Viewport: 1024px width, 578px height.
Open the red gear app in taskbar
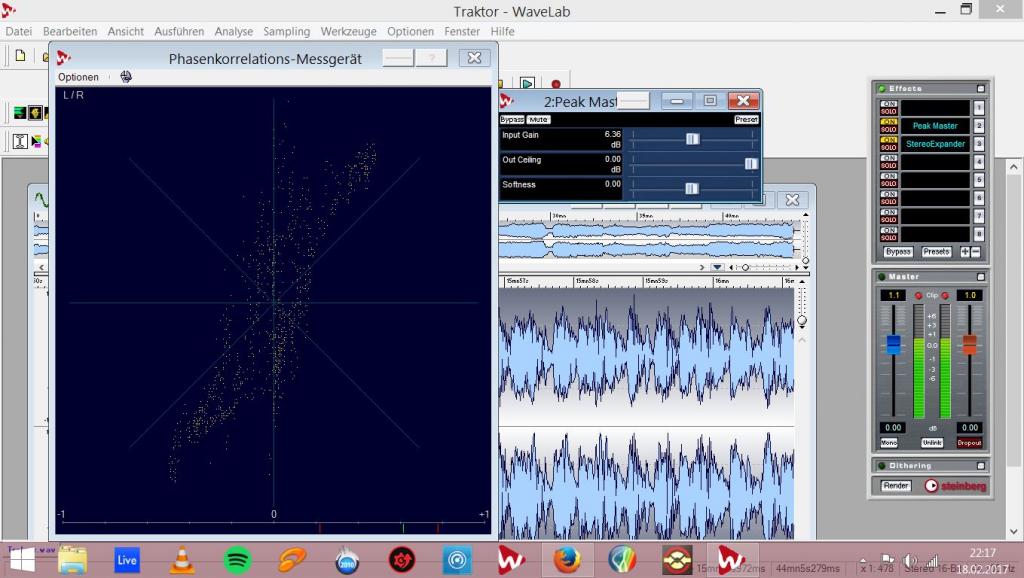pos(402,560)
